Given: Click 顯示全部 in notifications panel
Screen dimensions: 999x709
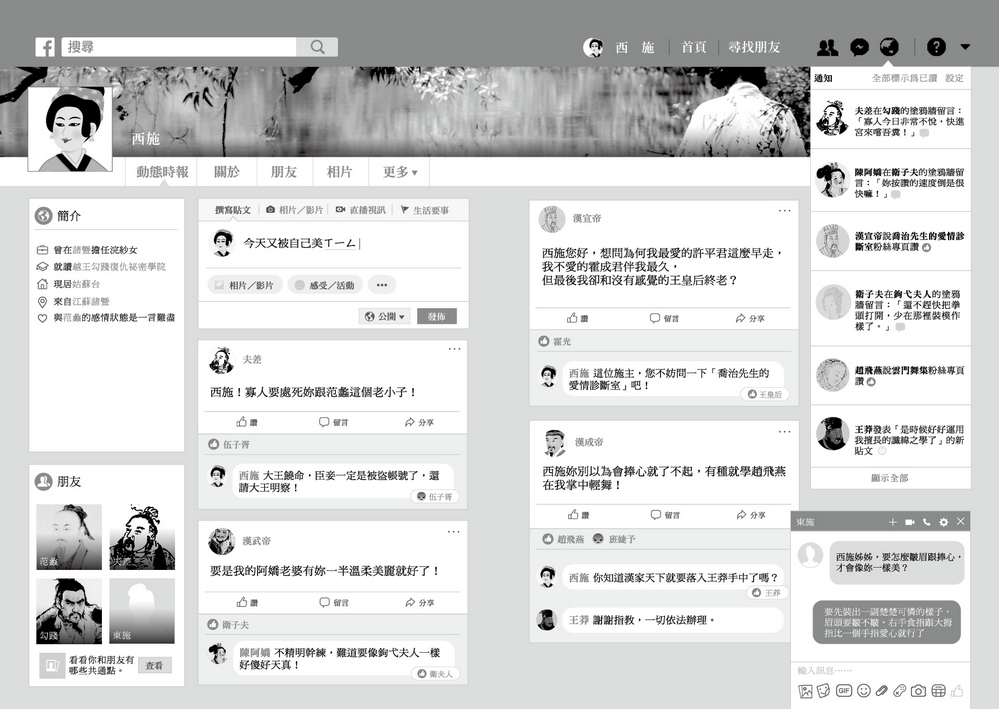Looking at the screenshot, I should pos(889,478).
